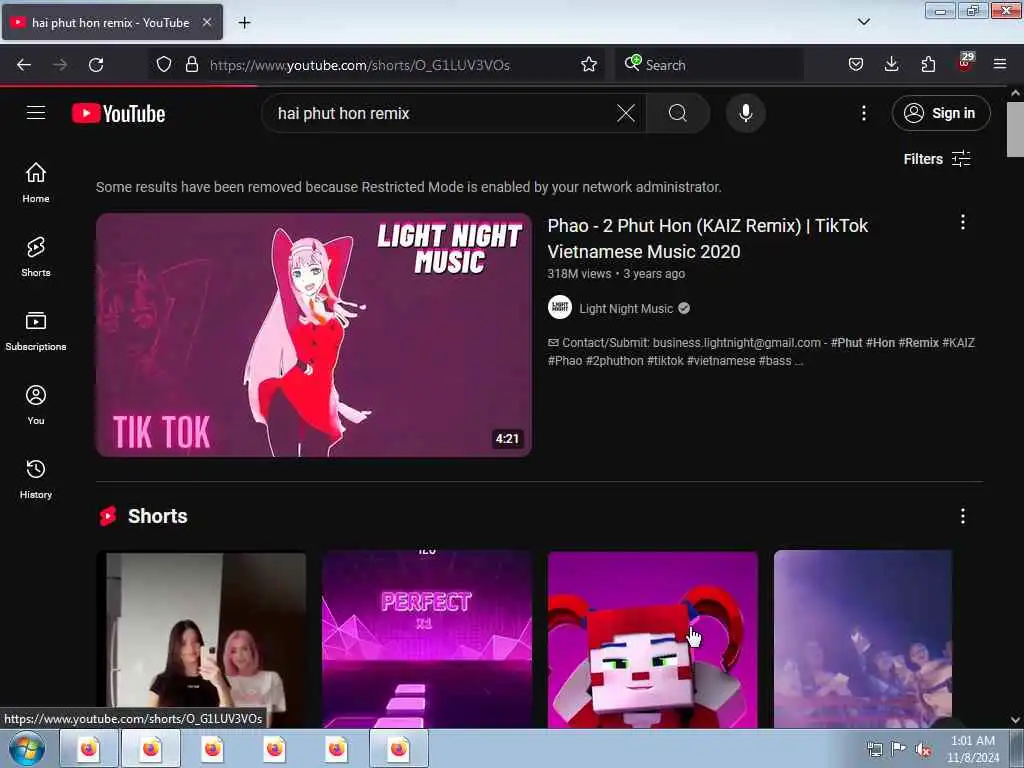Click the Shorts section heading
The image size is (1024, 768).
coord(157,517)
